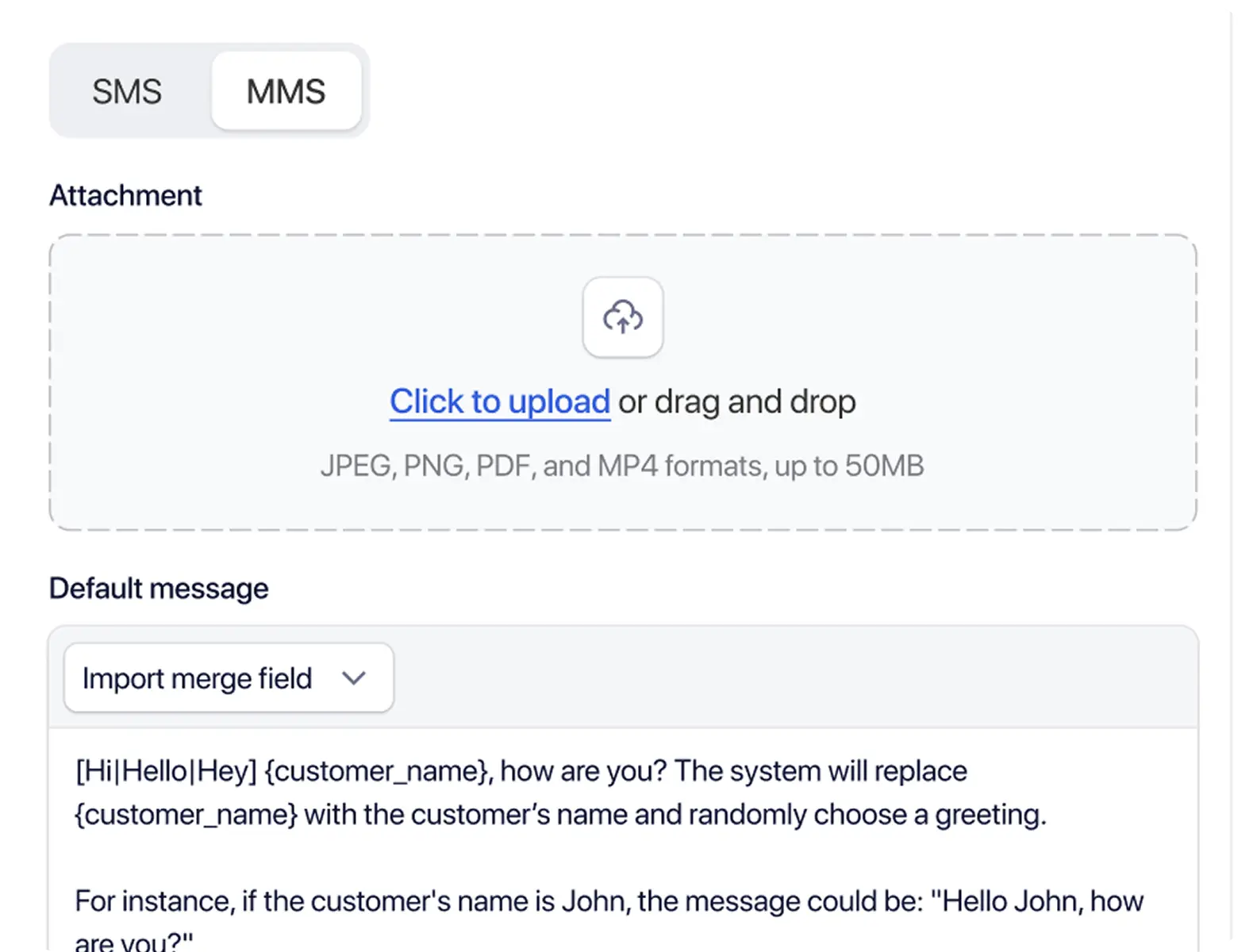This screenshot has width=1257, height=952.
Task: Expand the chevron beside Import merge field
Action: click(x=353, y=678)
